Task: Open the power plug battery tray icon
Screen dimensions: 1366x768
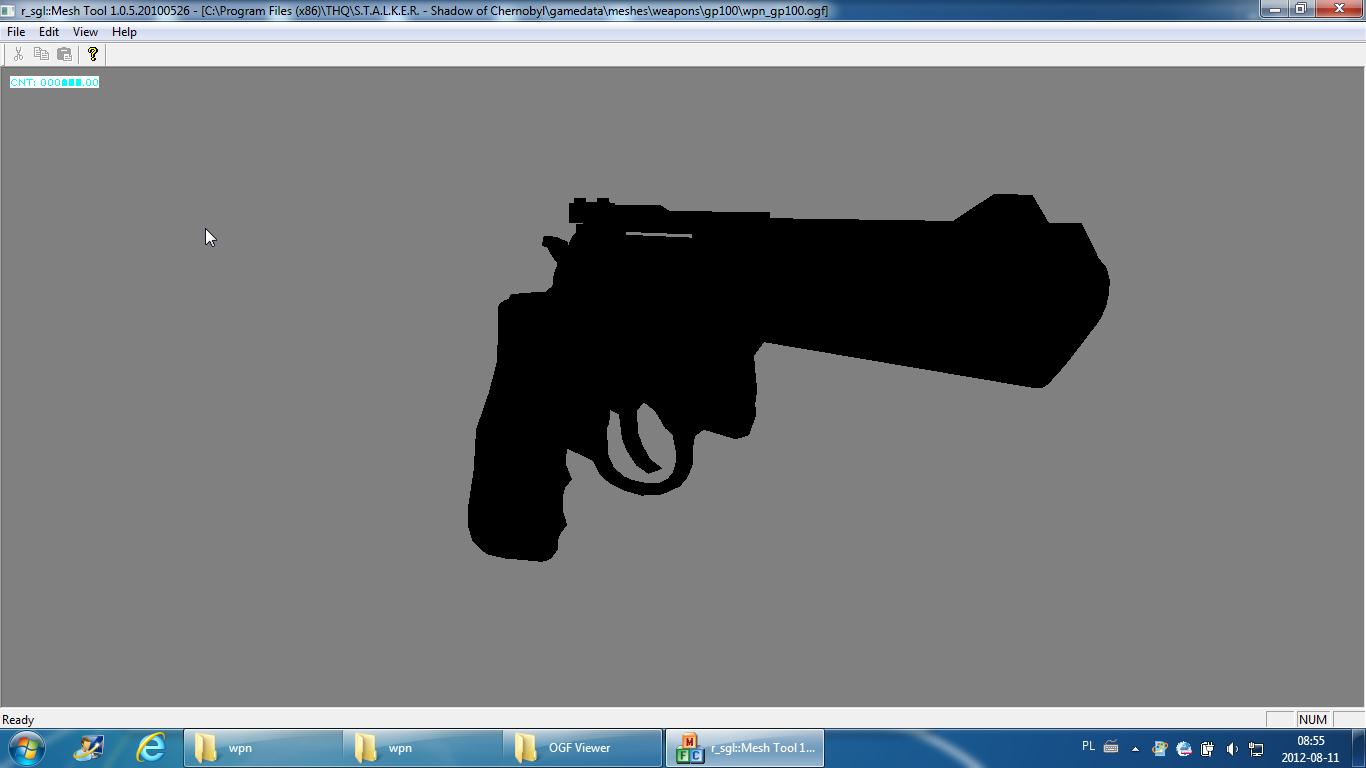Action: pyautogui.click(x=1207, y=748)
